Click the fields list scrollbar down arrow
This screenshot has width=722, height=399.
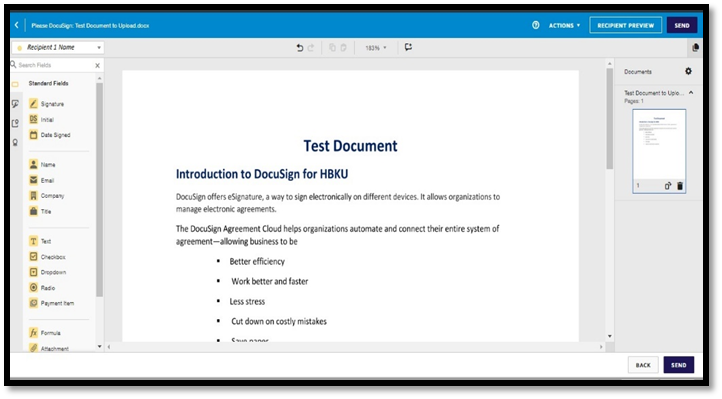(x=99, y=347)
